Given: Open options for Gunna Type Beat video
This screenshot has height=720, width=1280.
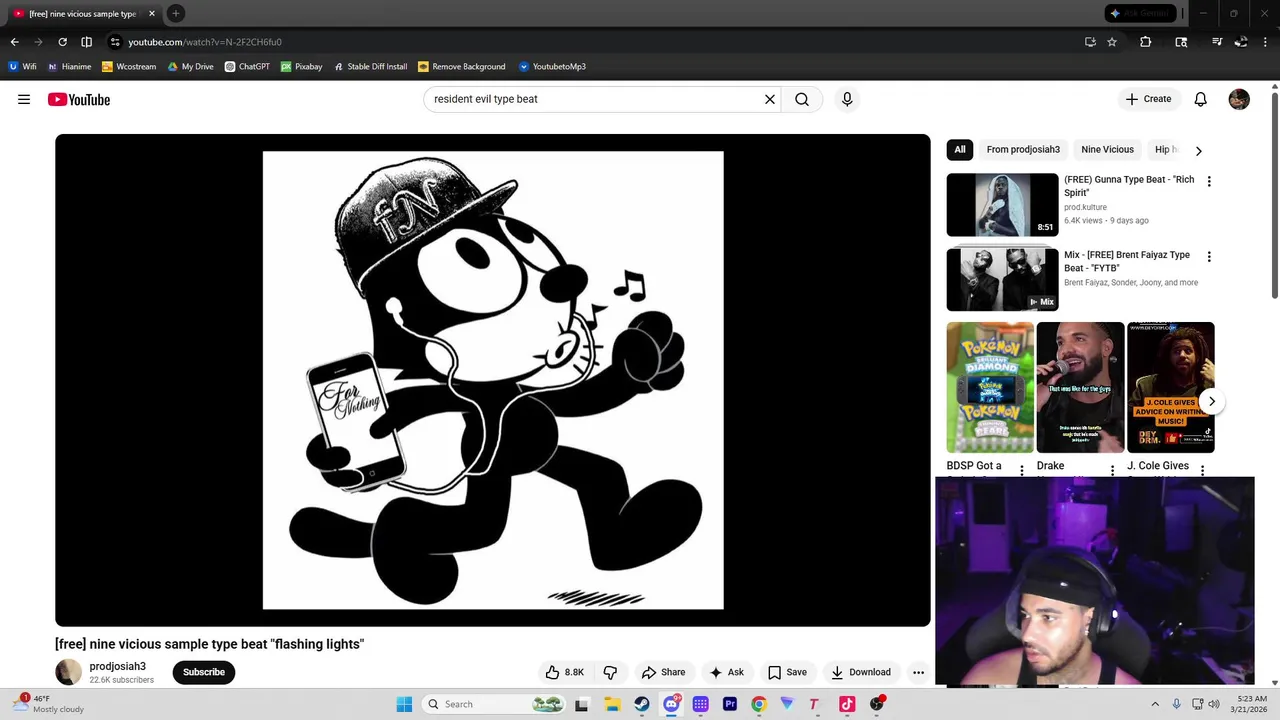Looking at the screenshot, I should [1209, 181].
